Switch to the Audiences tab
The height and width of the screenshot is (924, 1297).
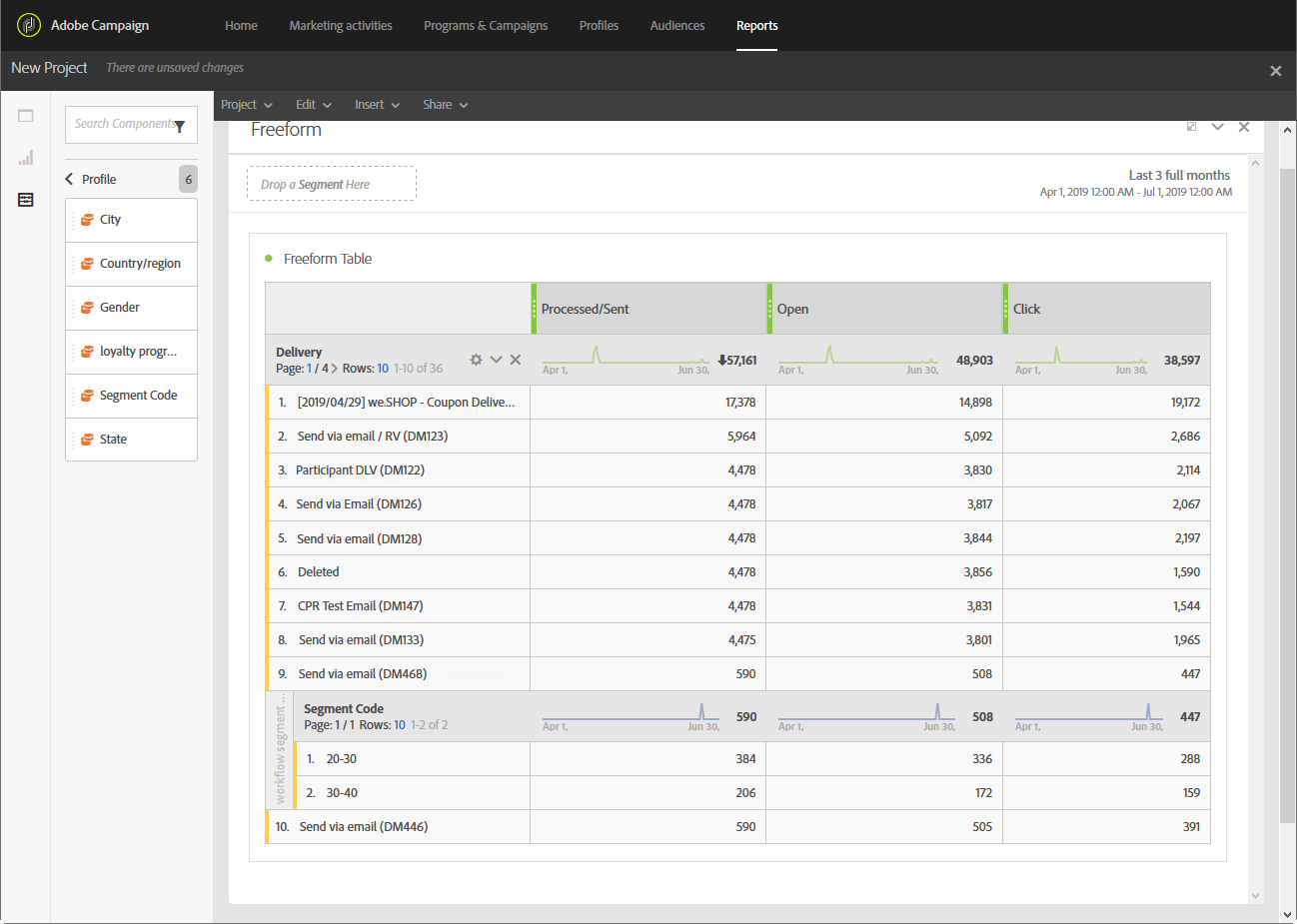(676, 26)
